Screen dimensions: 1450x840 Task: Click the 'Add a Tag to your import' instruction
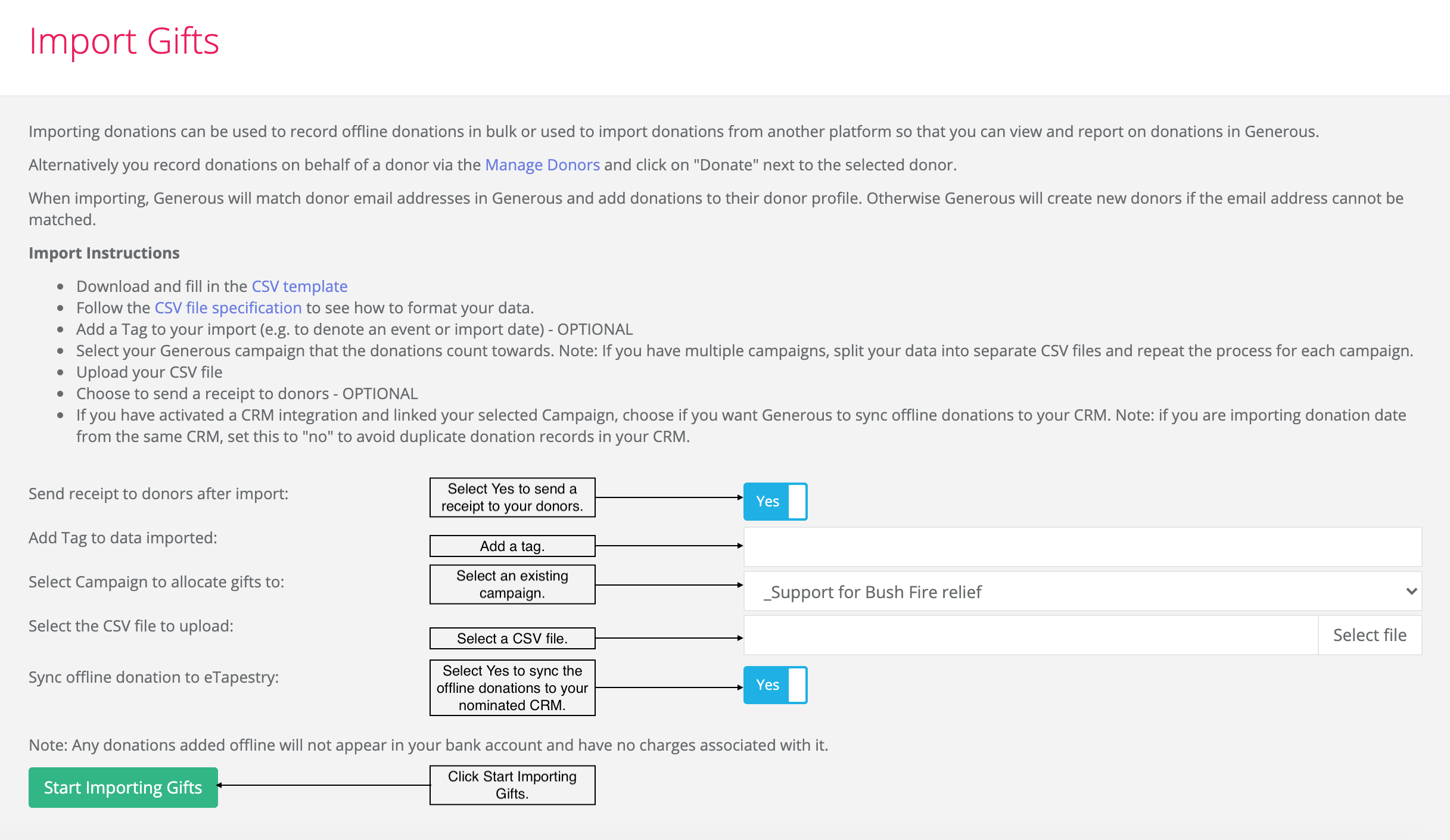click(x=354, y=329)
